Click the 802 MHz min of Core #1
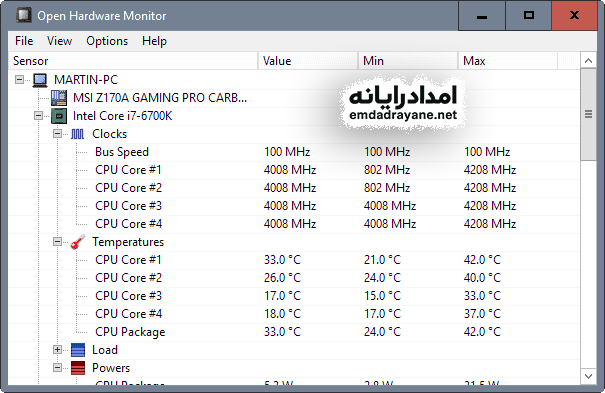605x393 pixels. (387, 170)
